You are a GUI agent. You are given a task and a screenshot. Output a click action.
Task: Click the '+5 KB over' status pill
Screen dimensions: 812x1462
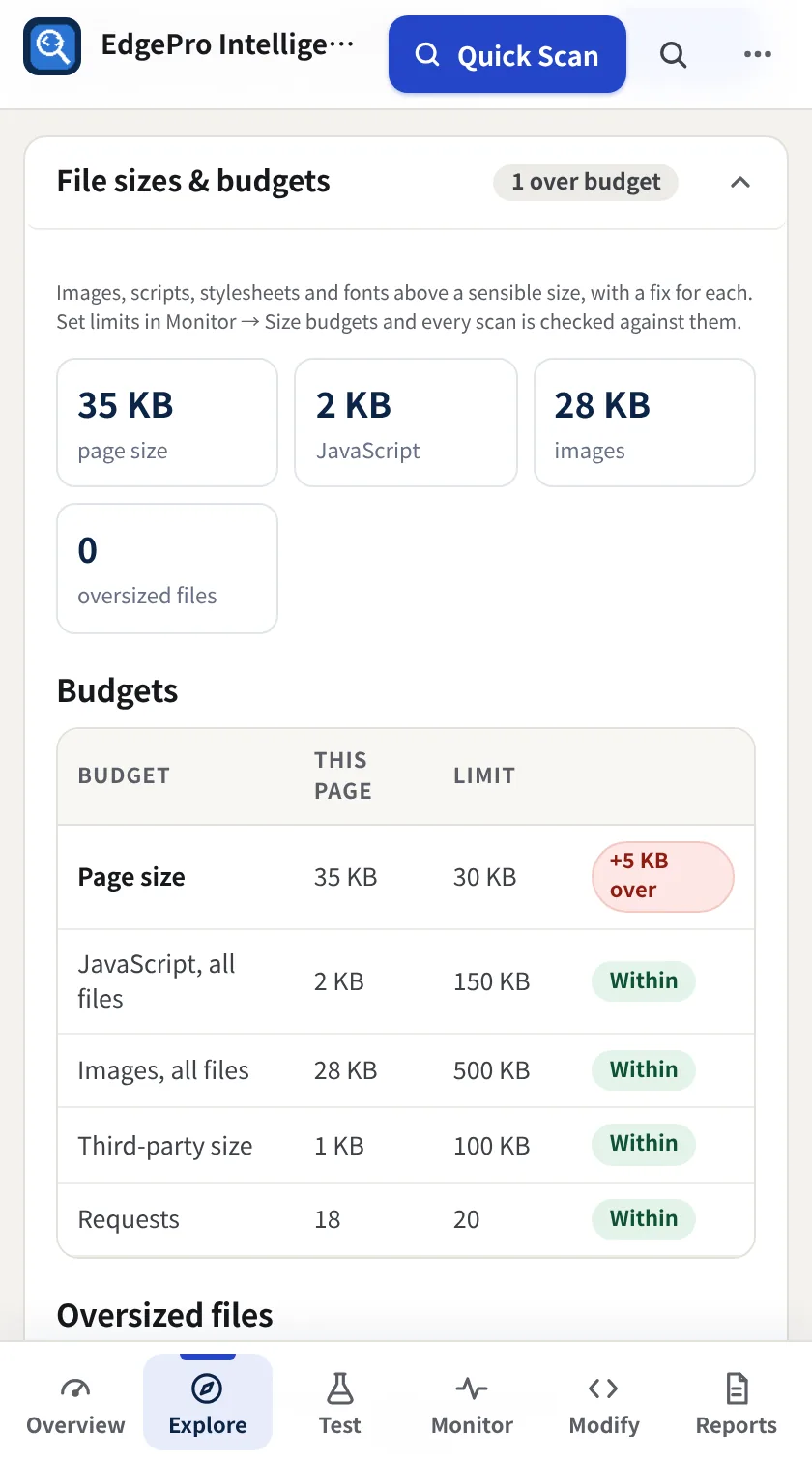(663, 877)
